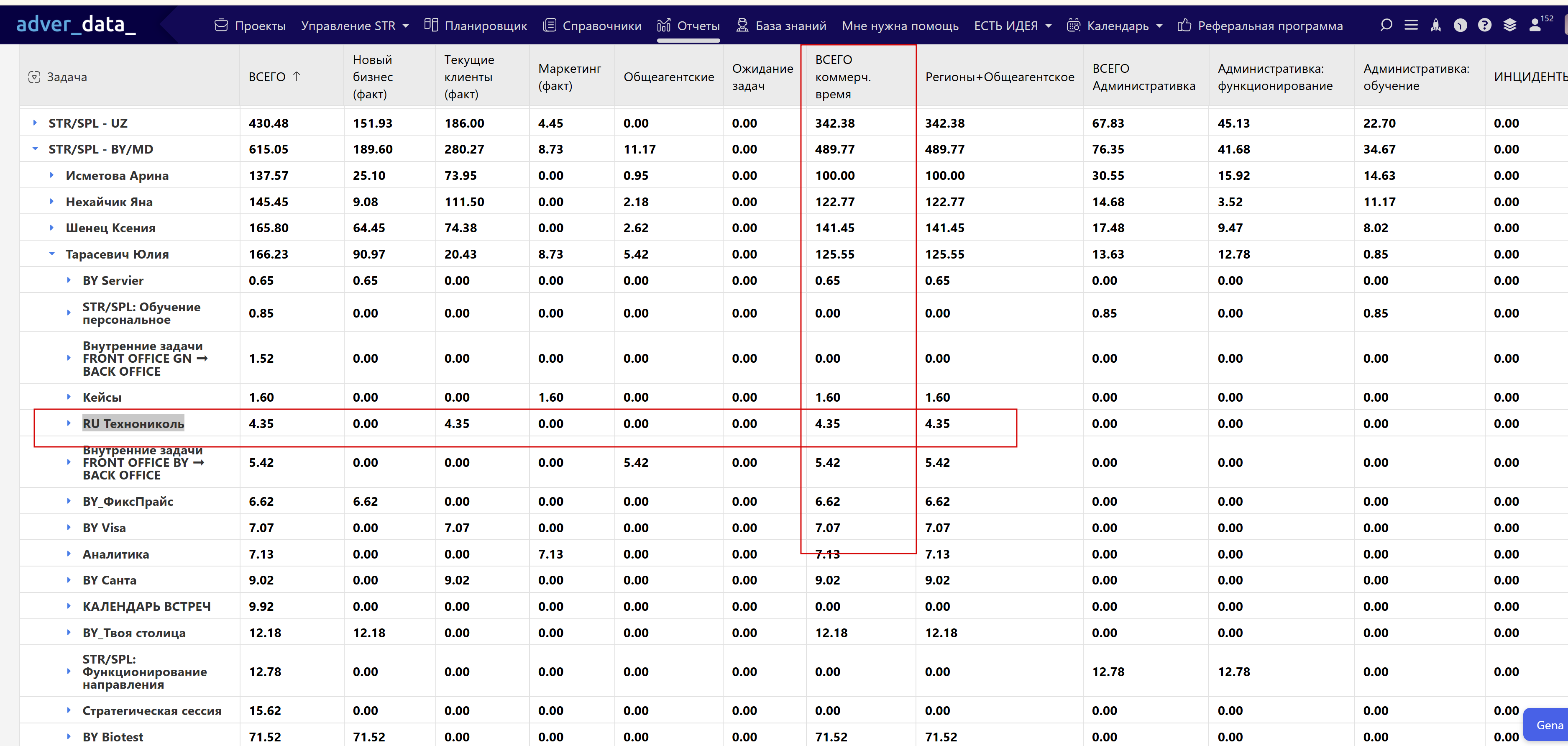The width and height of the screenshot is (1568, 746).
Task: Go to the Проекты menu item
Action: pyautogui.click(x=250, y=26)
